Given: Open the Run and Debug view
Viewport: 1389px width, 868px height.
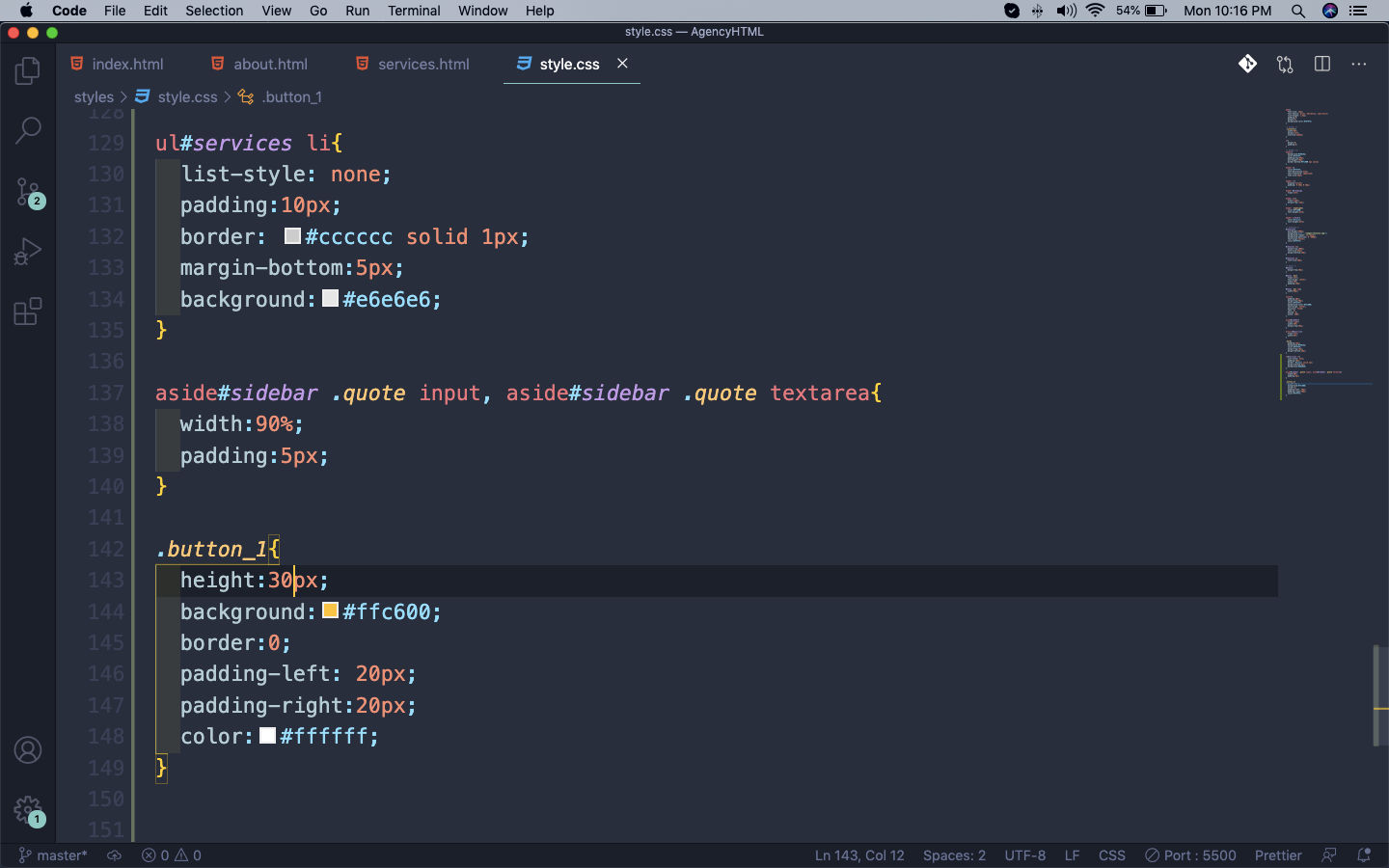Looking at the screenshot, I should click(x=28, y=252).
